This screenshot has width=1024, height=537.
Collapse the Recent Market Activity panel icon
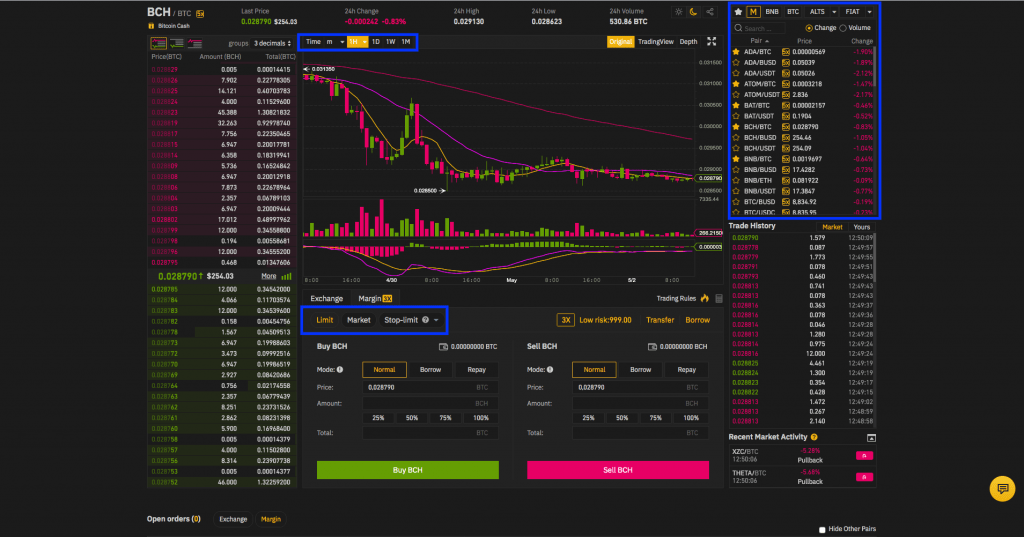pos(871,438)
